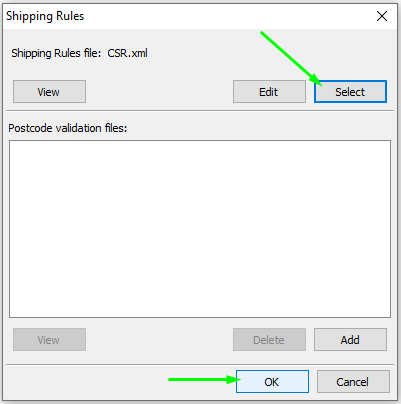
Task: Click the greyed-out Delete button
Action: pyautogui.click(x=269, y=339)
